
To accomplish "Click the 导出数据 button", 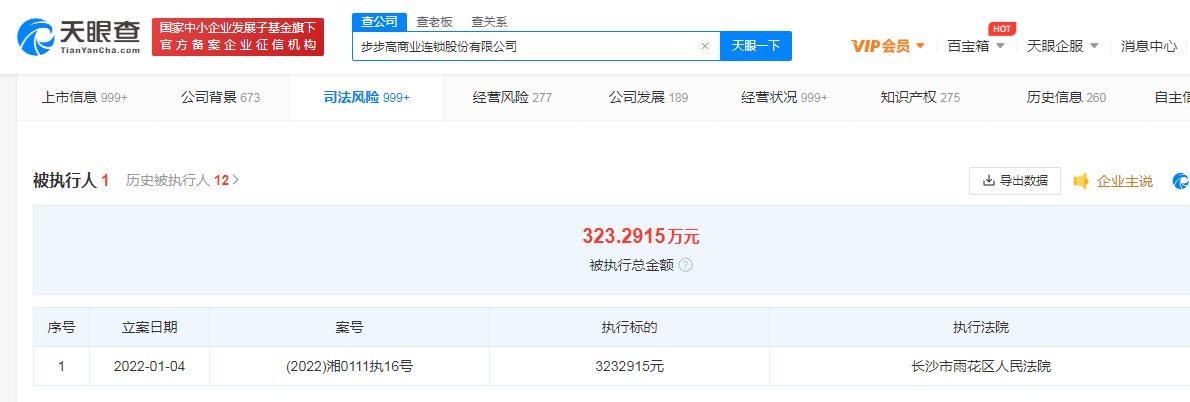I will [1015, 181].
